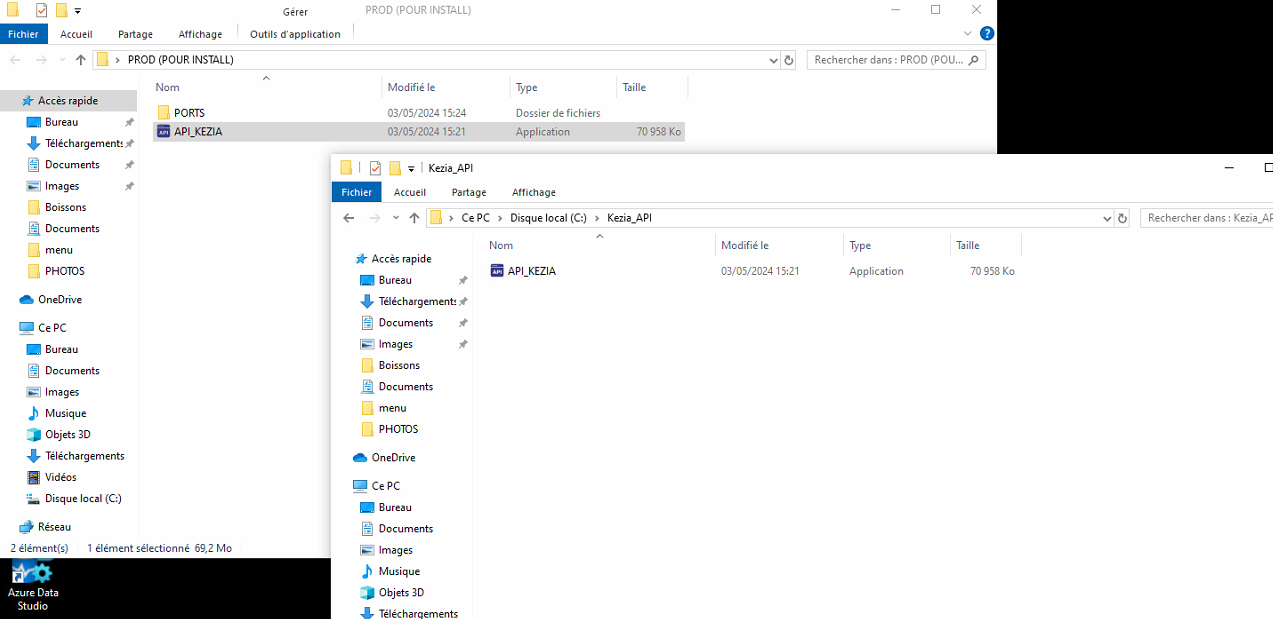This screenshot has width=1273, height=619.
Task: Click Réseau in the PROD window sidebar
Action: (x=54, y=527)
